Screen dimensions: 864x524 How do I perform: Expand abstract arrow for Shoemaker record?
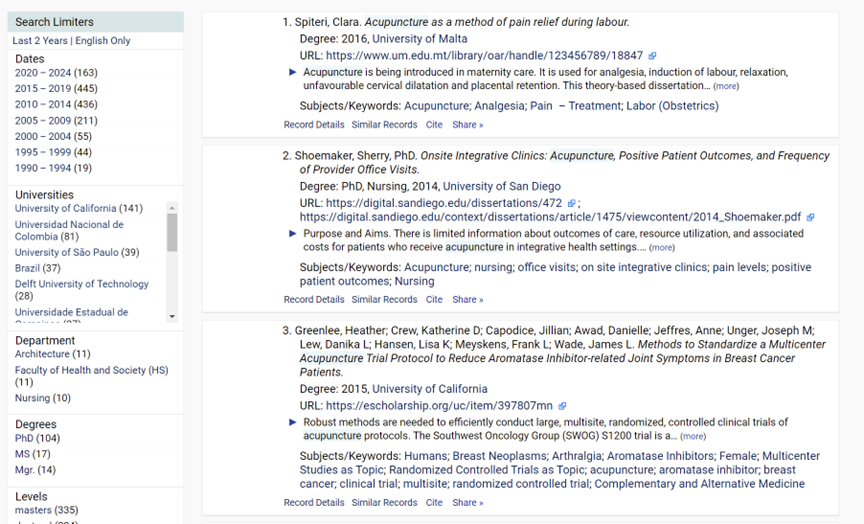(x=293, y=234)
